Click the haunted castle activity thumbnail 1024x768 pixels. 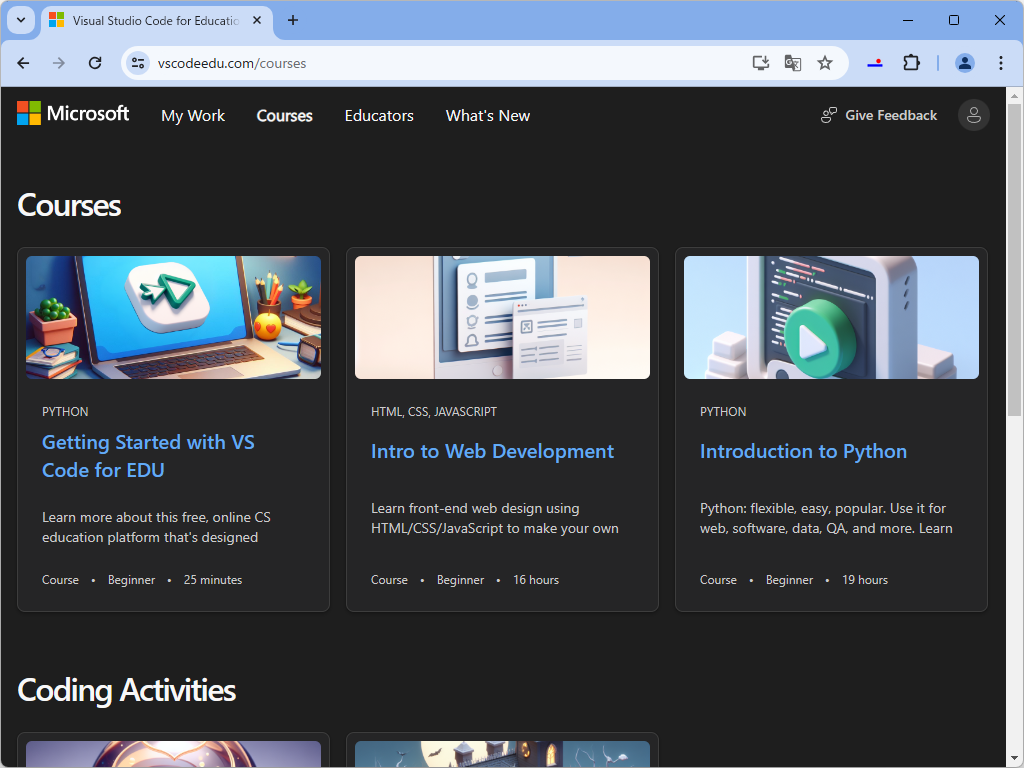click(x=502, y=754)
